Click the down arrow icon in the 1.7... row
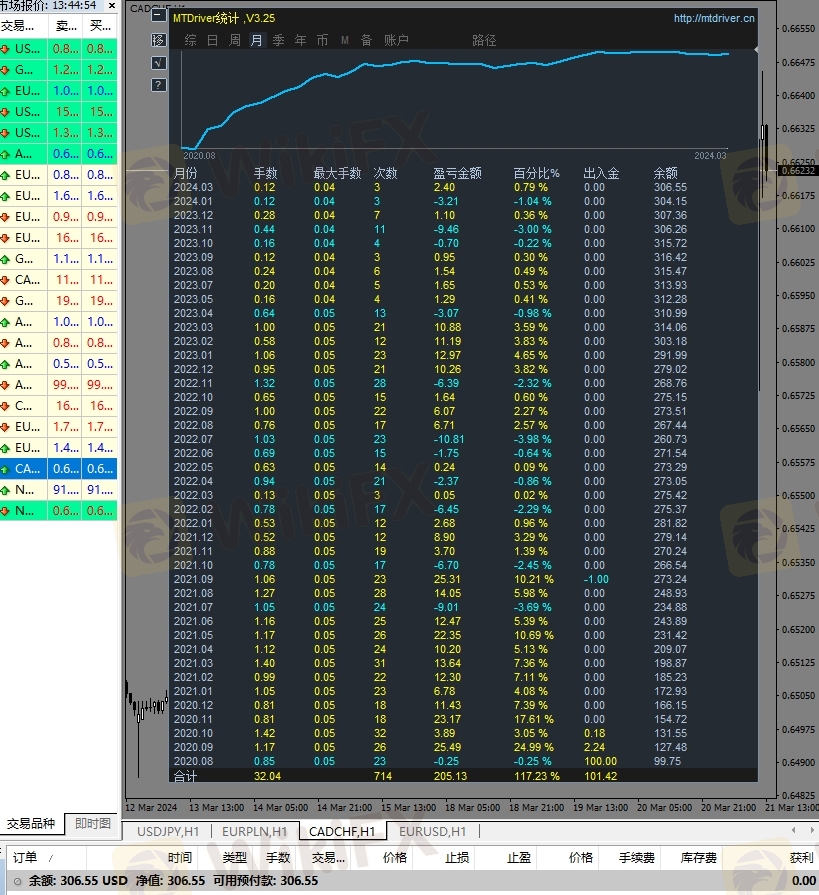The height and width of the screenshot is (895, 819). [x=5, y=427]
